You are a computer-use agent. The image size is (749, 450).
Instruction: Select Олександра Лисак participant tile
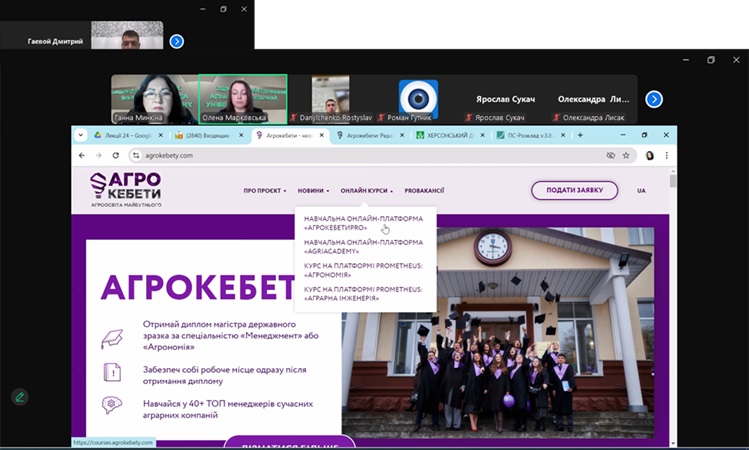coord(593,99)
